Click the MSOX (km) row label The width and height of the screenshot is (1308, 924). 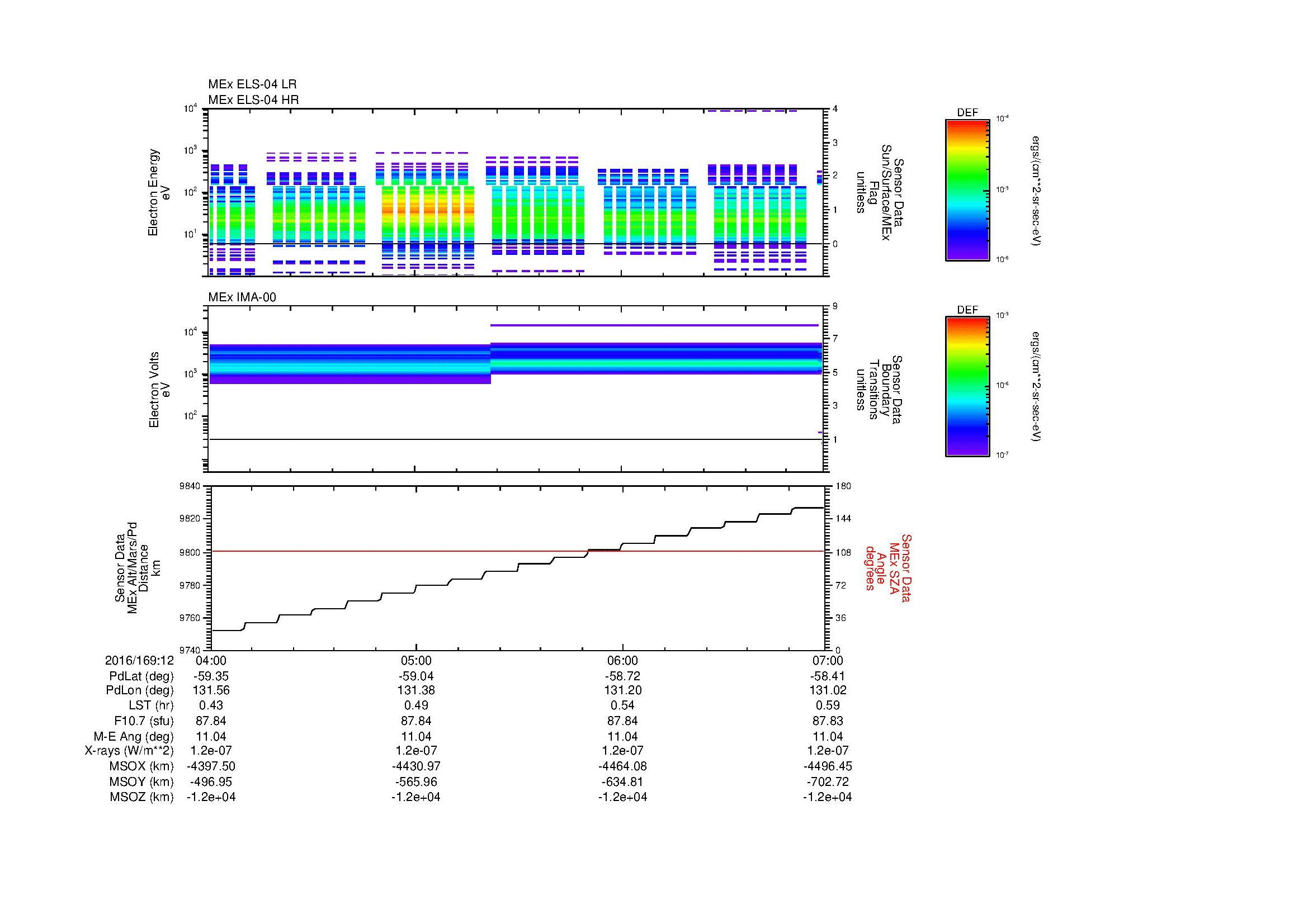point(141,766)
